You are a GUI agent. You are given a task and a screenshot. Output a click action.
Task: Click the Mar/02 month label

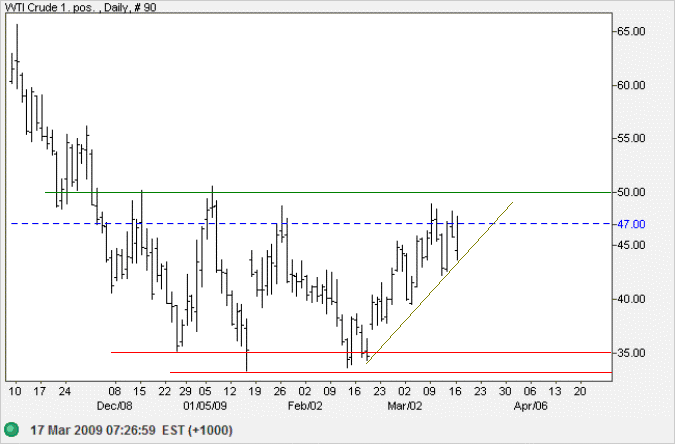(405, 406)
